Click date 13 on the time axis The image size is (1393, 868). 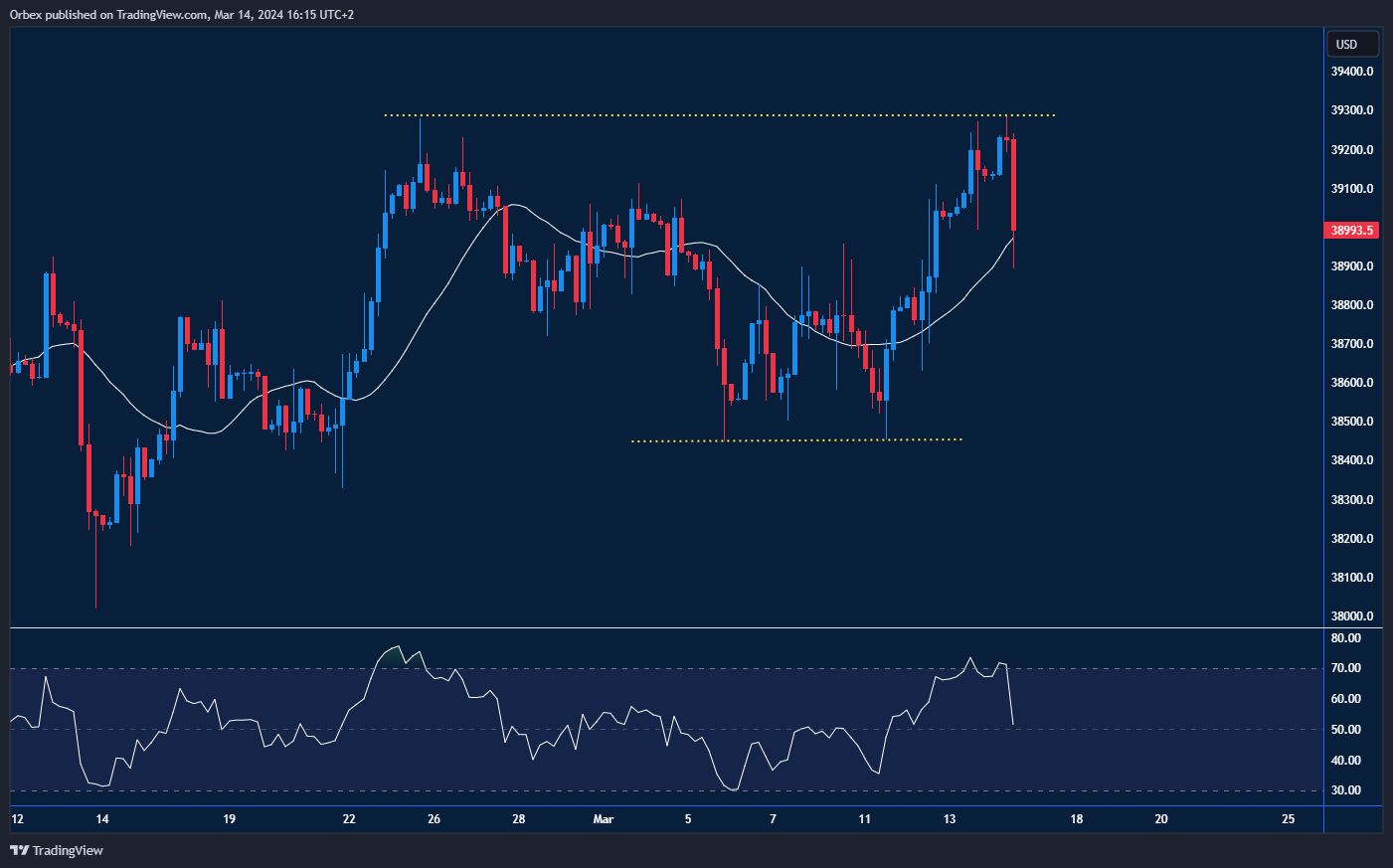click(950, 819)
